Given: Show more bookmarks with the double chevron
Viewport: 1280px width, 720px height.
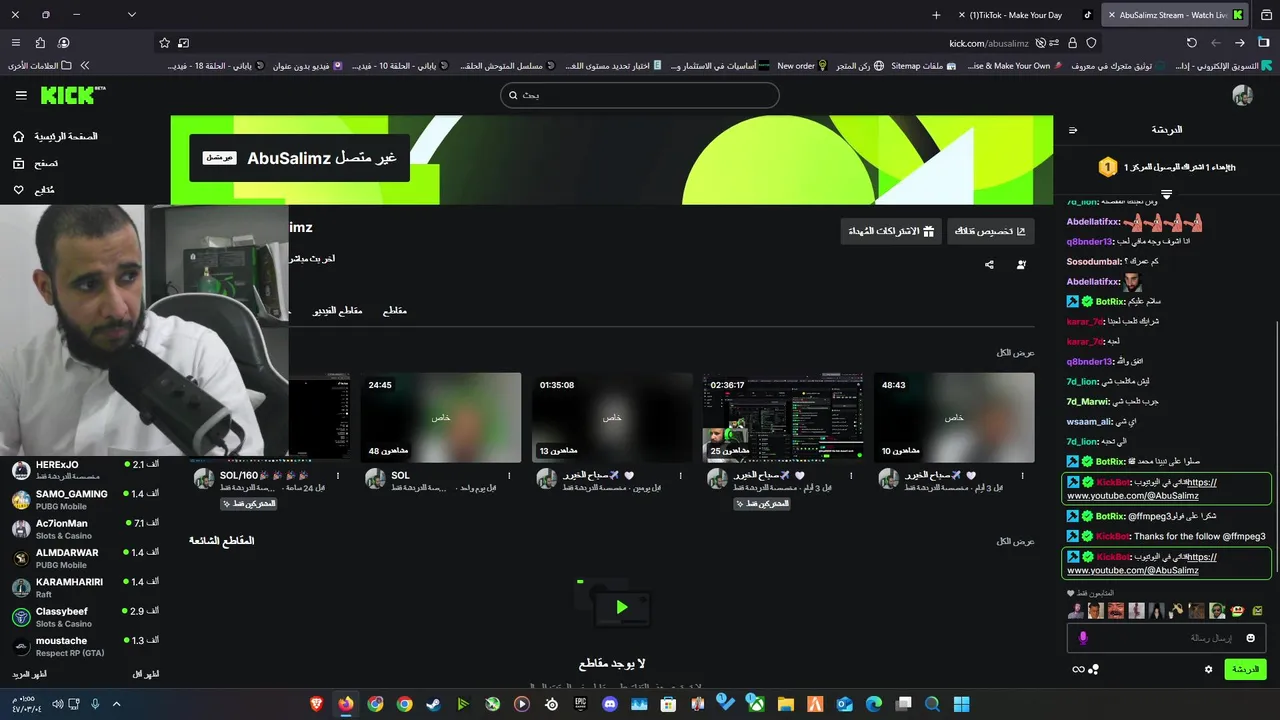Looking at the screenshot, I should pos(85,65).
